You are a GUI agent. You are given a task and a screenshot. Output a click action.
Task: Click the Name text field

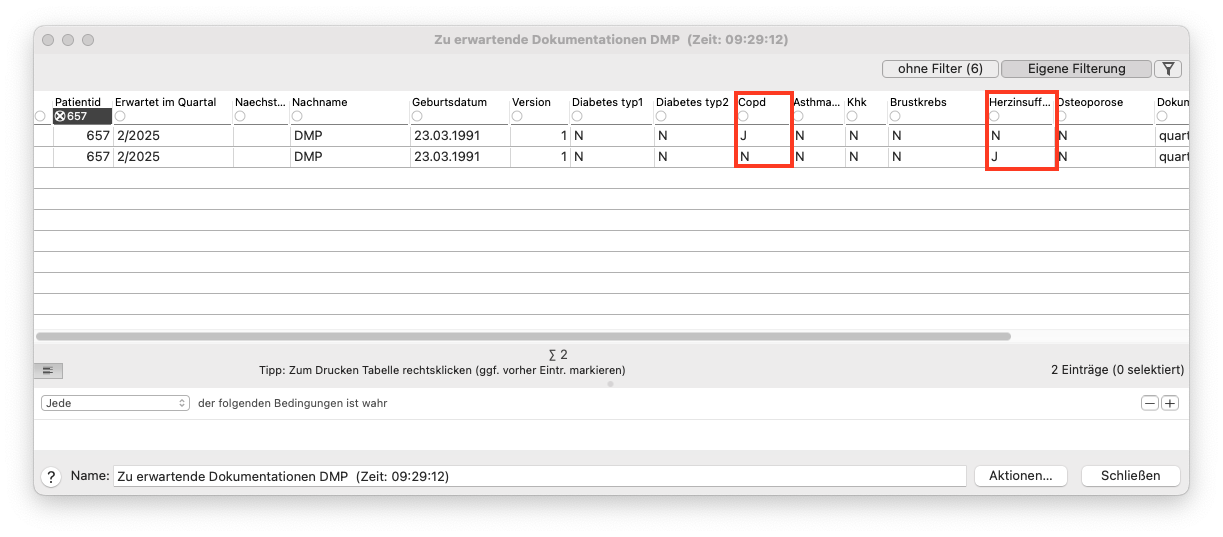(539, 476)
